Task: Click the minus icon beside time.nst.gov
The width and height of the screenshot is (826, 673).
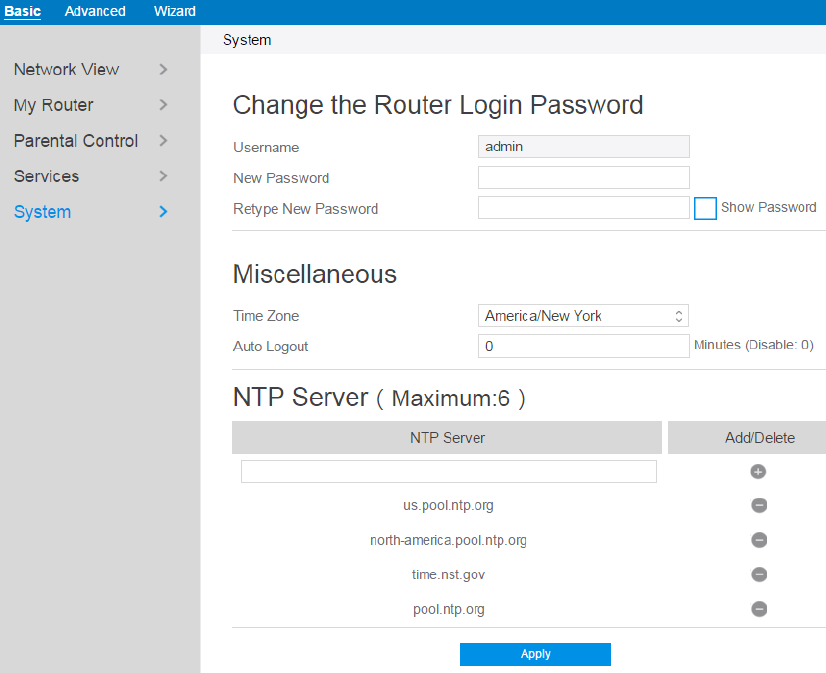Action: click(x=759, y=575)
